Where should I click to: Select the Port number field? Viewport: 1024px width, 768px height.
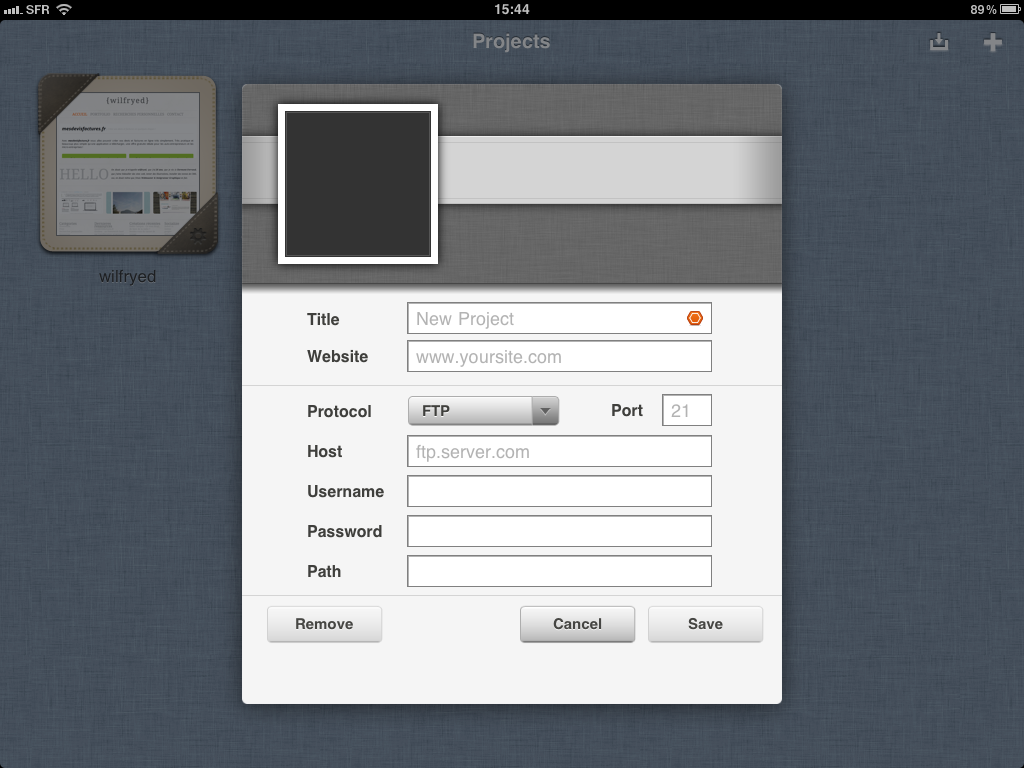tap(686, 411)
